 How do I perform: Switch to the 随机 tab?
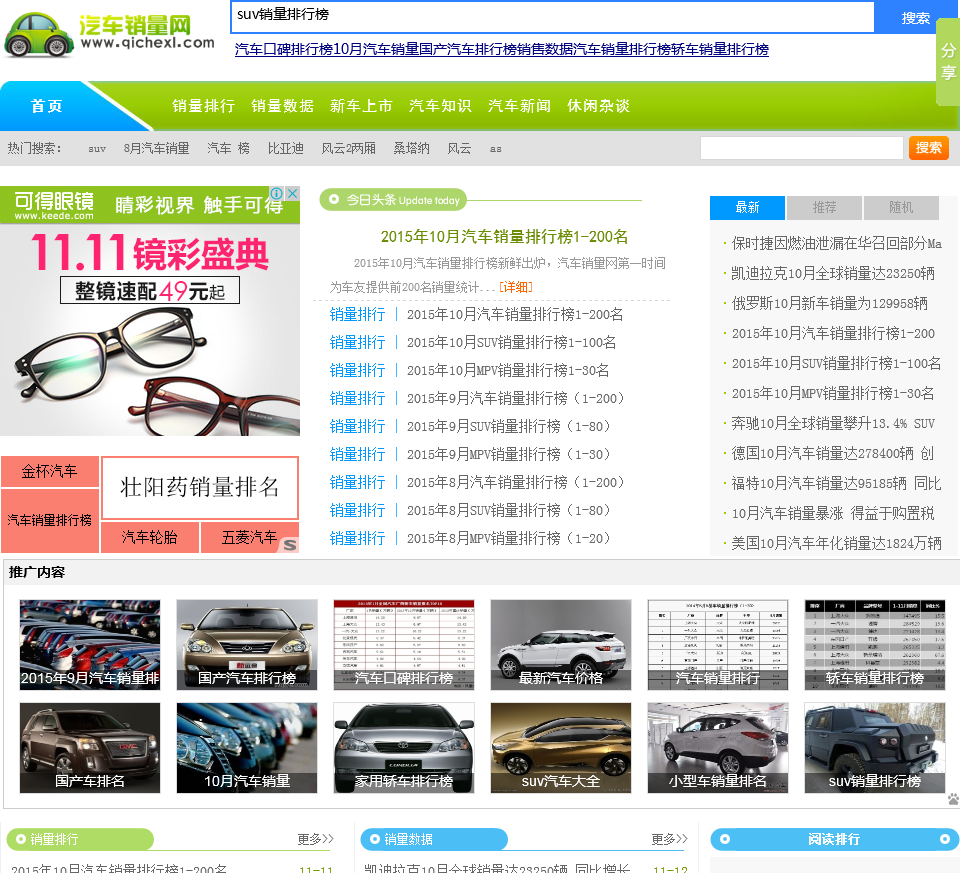point(901,208)
